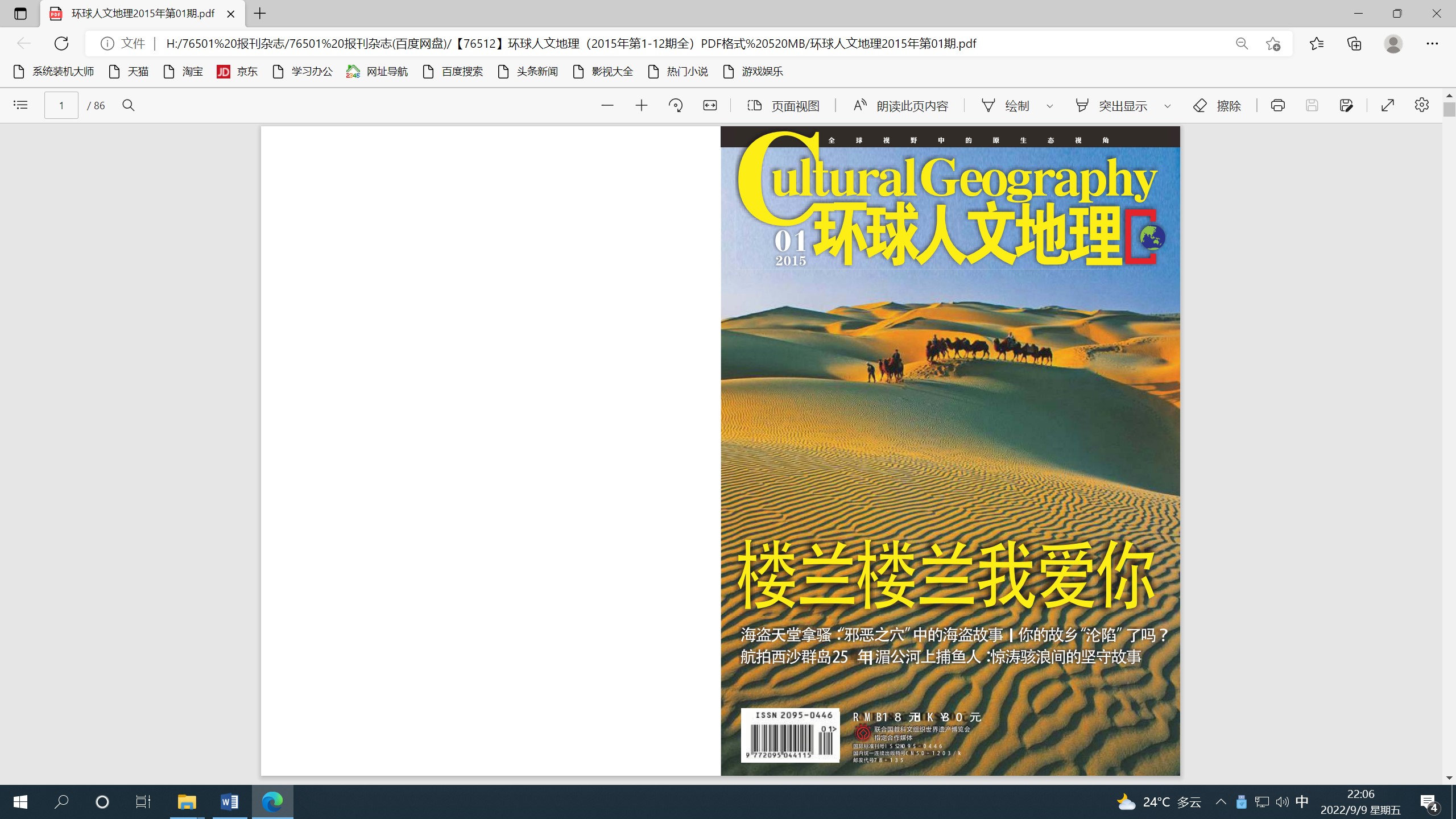Screen dimensions: 1456x819
Task: Expand the 绘制 pen options dropdown
Action: pyautogui.click(x=1050, y=106)
